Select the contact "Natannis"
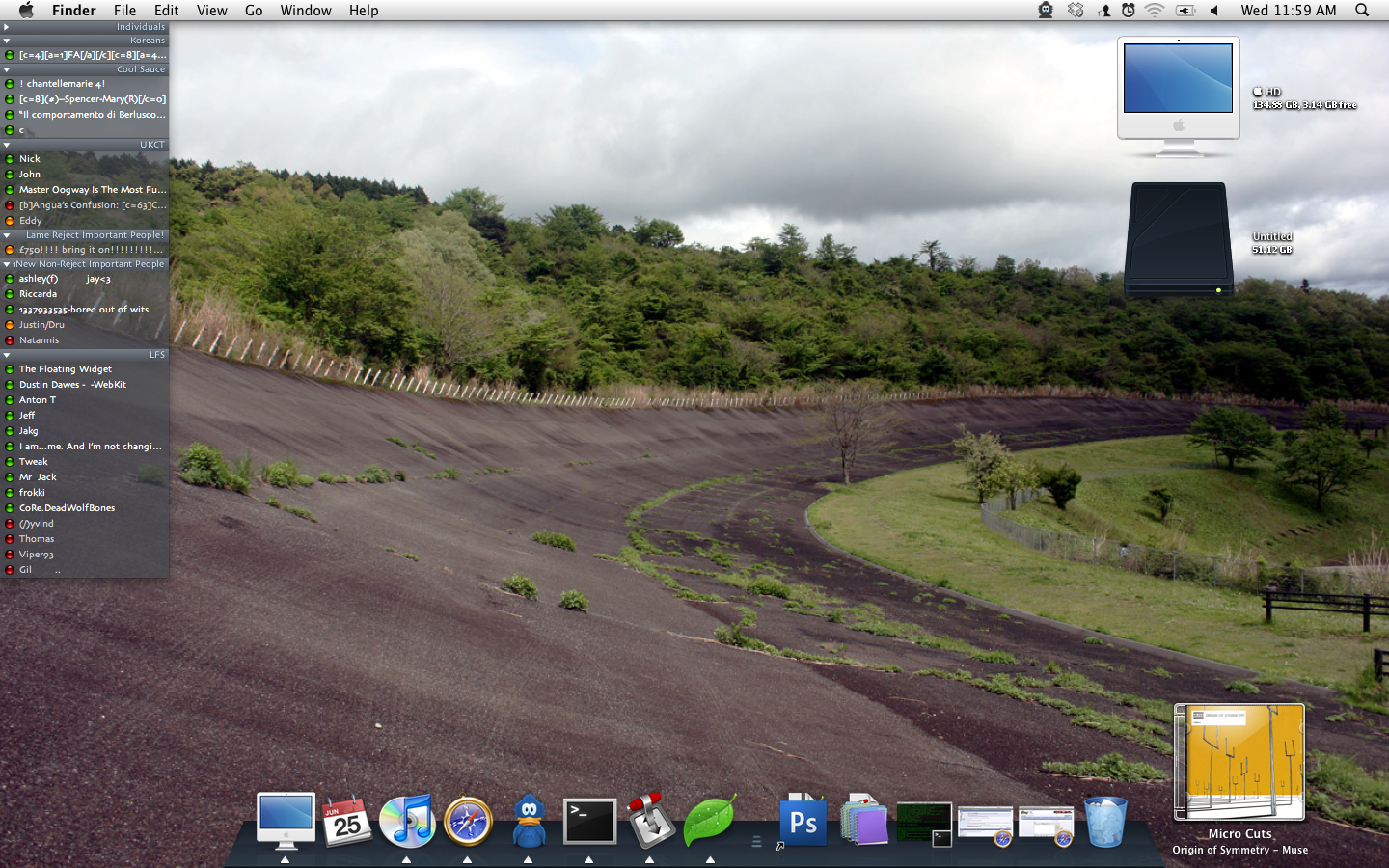1389x868 pixels. click(x=85, y=340)
